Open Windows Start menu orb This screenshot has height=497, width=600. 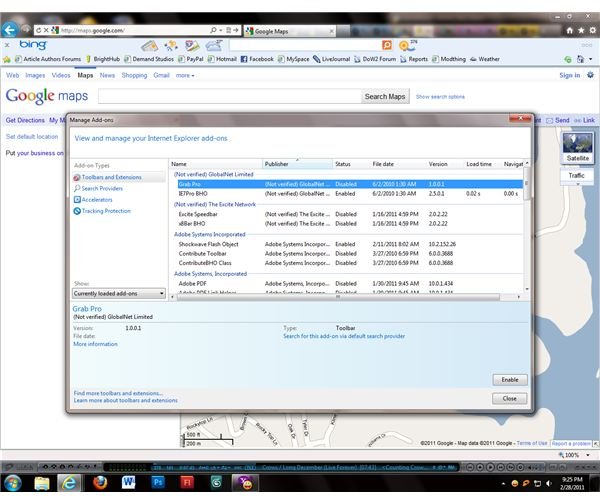(x=13, y=483)
